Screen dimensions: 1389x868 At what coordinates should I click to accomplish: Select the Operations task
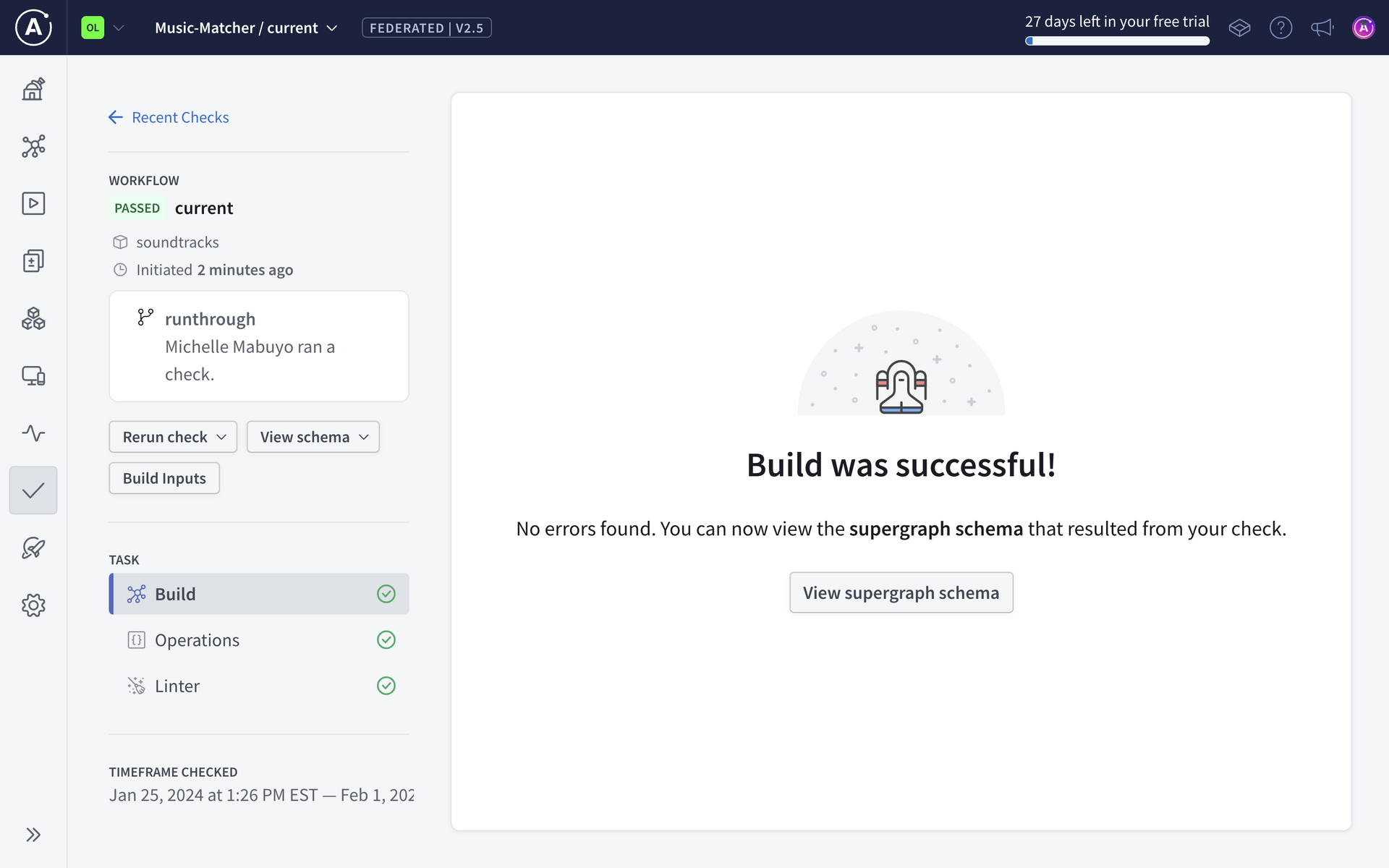259,640
